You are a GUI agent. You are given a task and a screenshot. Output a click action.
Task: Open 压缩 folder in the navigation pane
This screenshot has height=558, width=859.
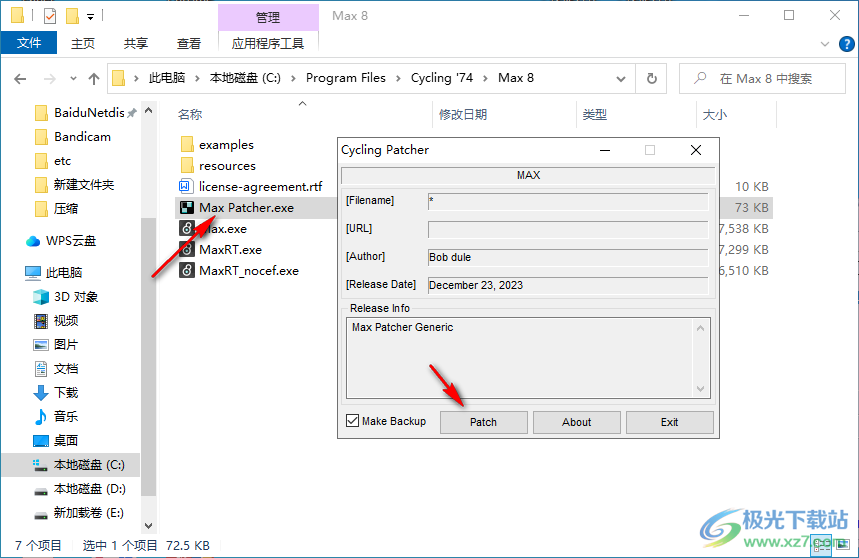coord(66,209)
